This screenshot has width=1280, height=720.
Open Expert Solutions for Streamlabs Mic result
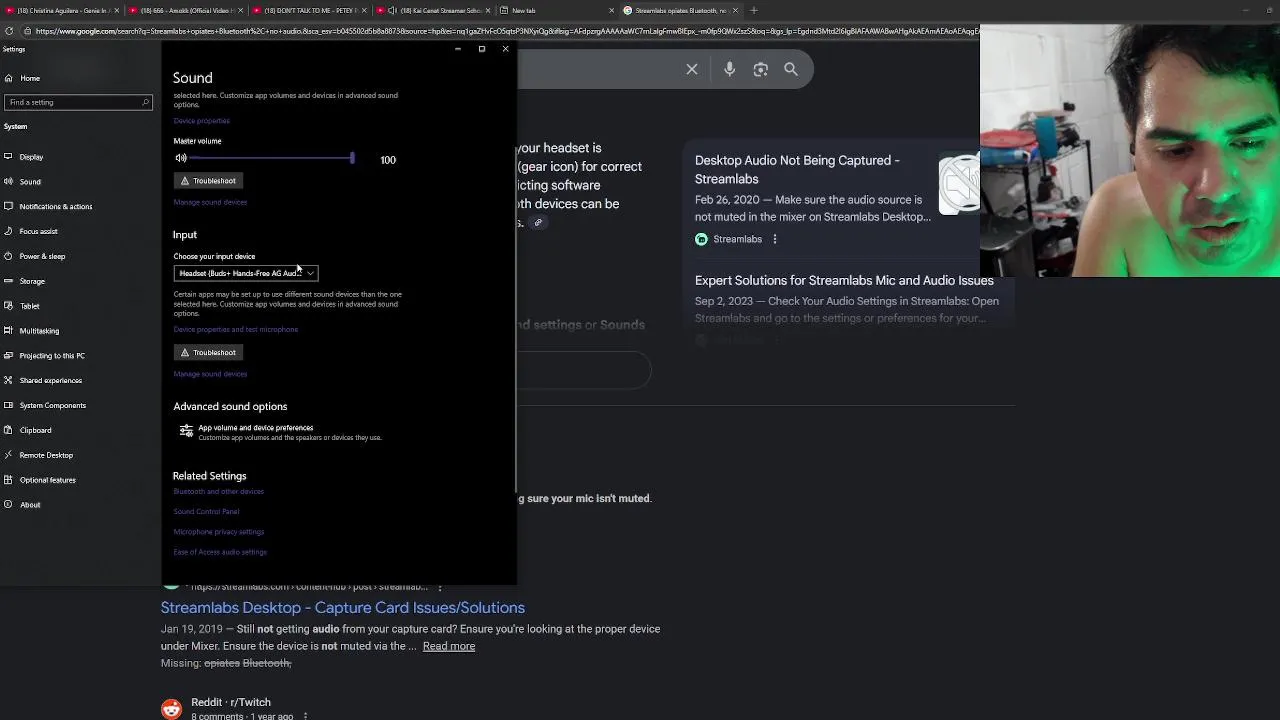pyautogui.click(x=844, y=281)
